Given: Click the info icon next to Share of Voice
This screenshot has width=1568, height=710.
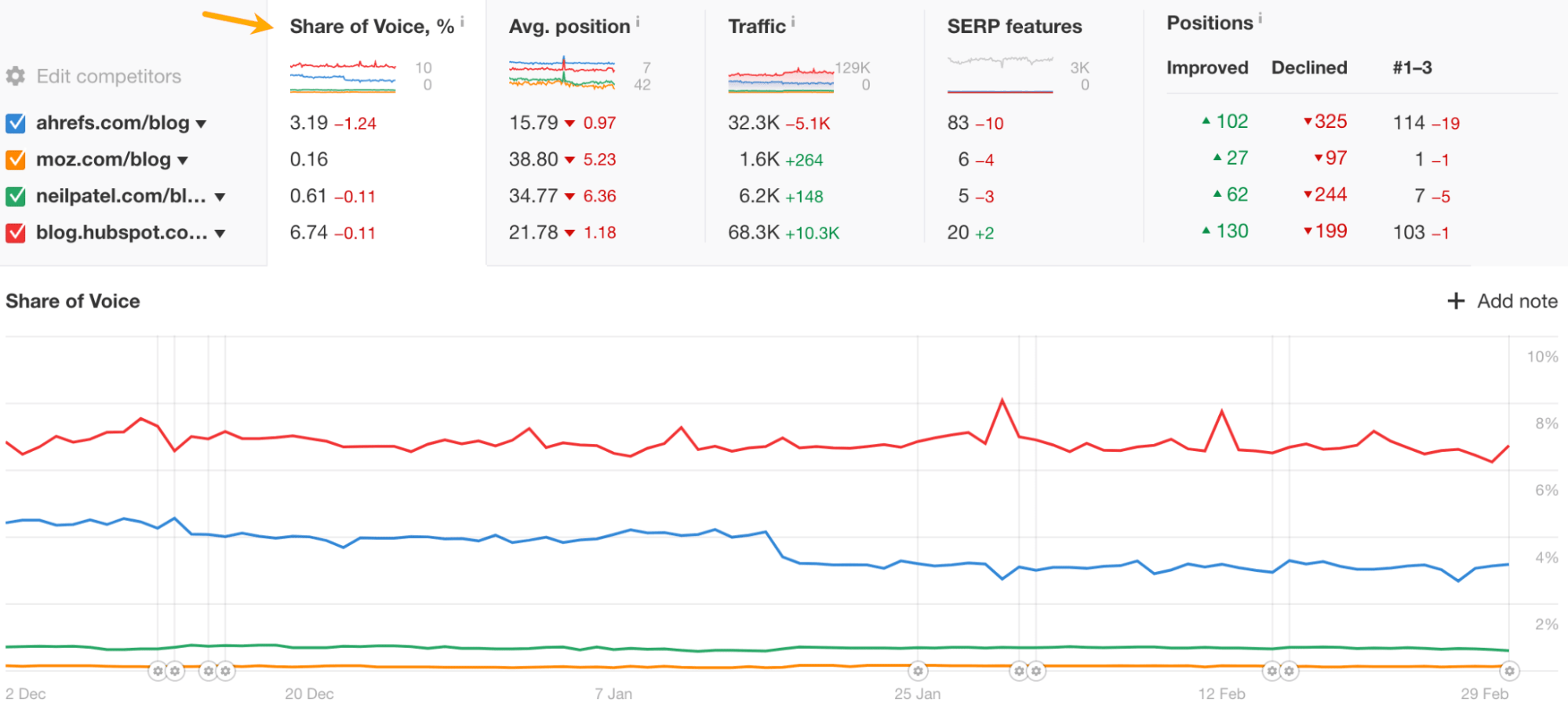Looking at the screenshot, I should click(463, 20).
